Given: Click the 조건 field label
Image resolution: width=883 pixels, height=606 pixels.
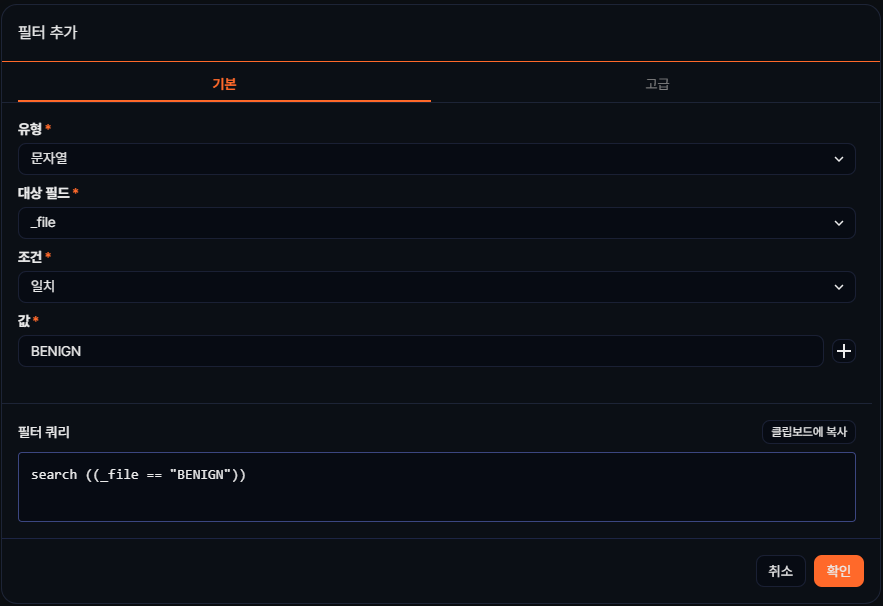Looking at the screenshot, I should point(30,256).
